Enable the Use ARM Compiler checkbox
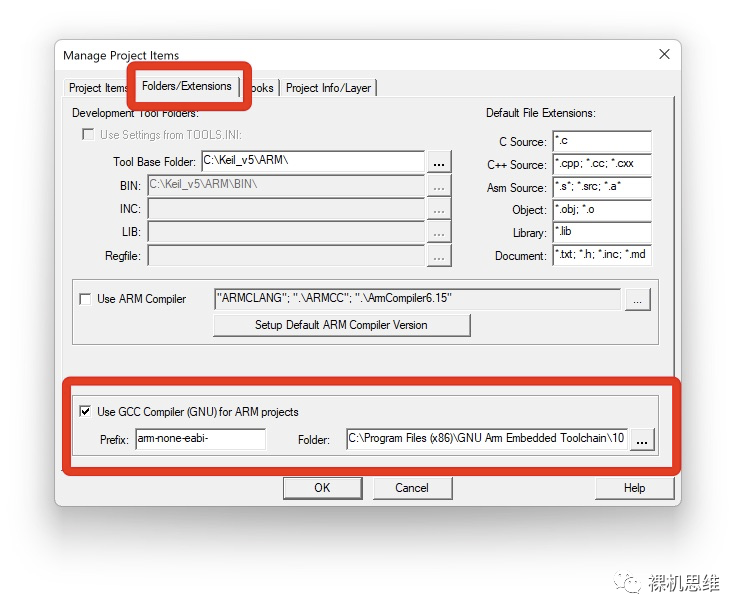Image resolution: width=743 pixels, height=615 pixels. [85, 299]
